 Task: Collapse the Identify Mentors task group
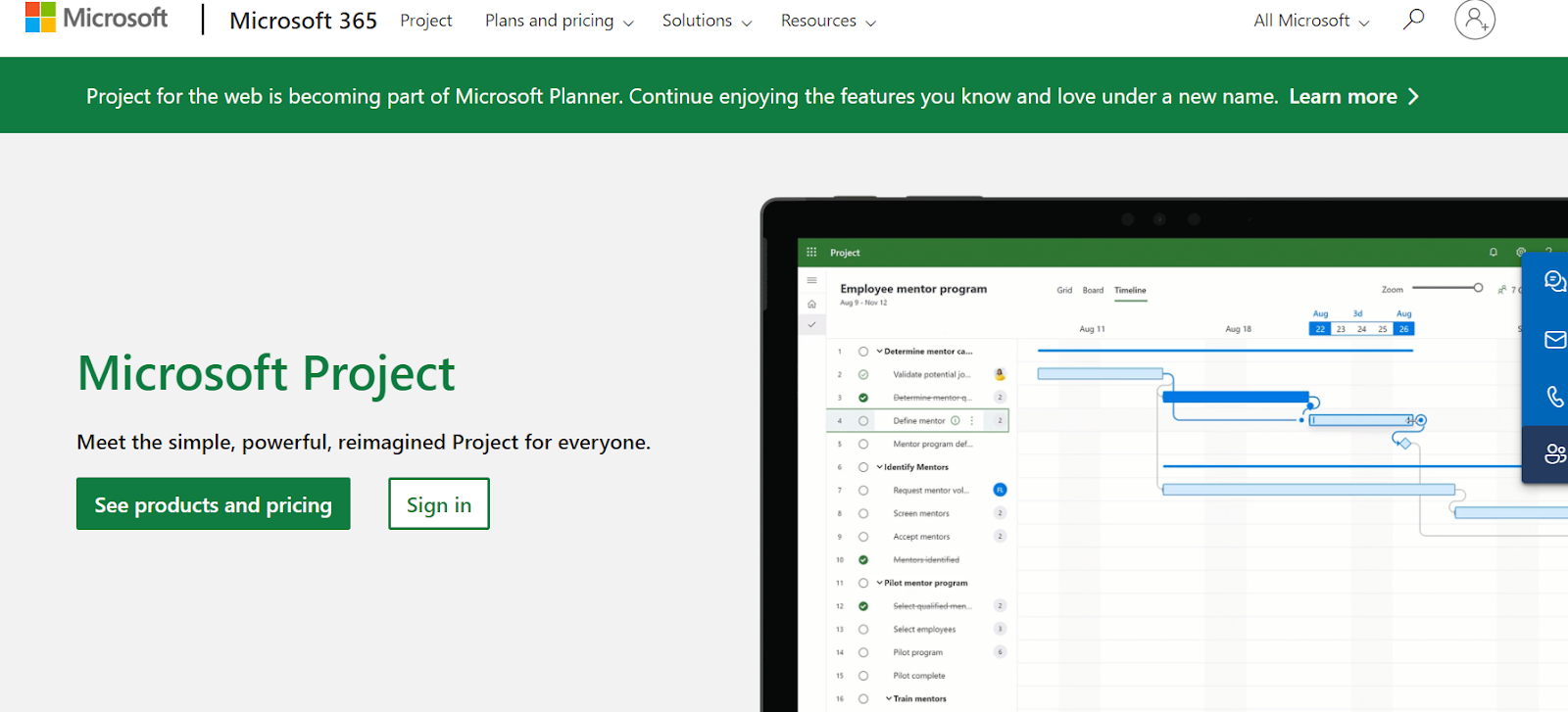click(x=880, y=467)
